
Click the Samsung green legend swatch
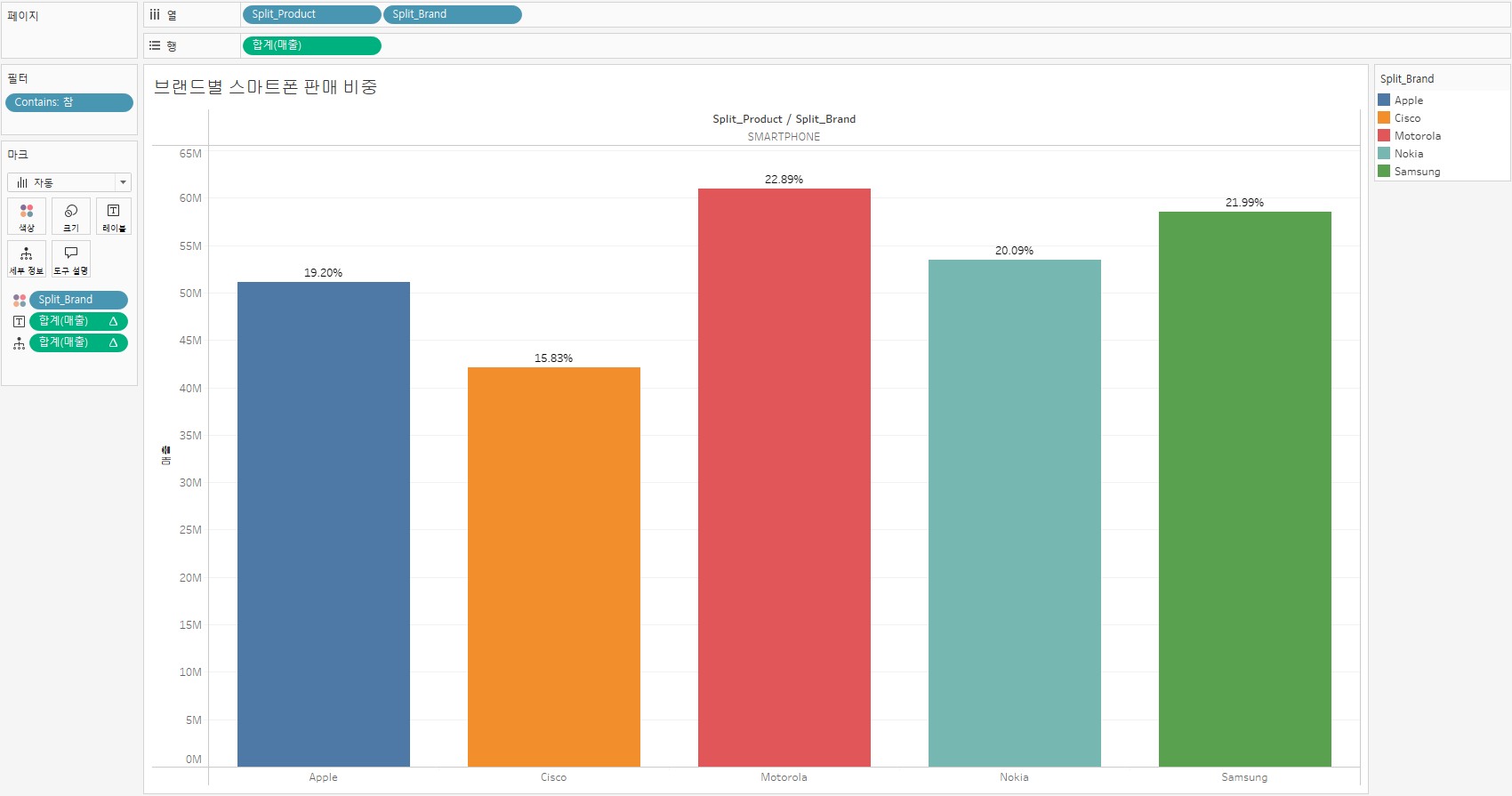tap(1384, 171)
